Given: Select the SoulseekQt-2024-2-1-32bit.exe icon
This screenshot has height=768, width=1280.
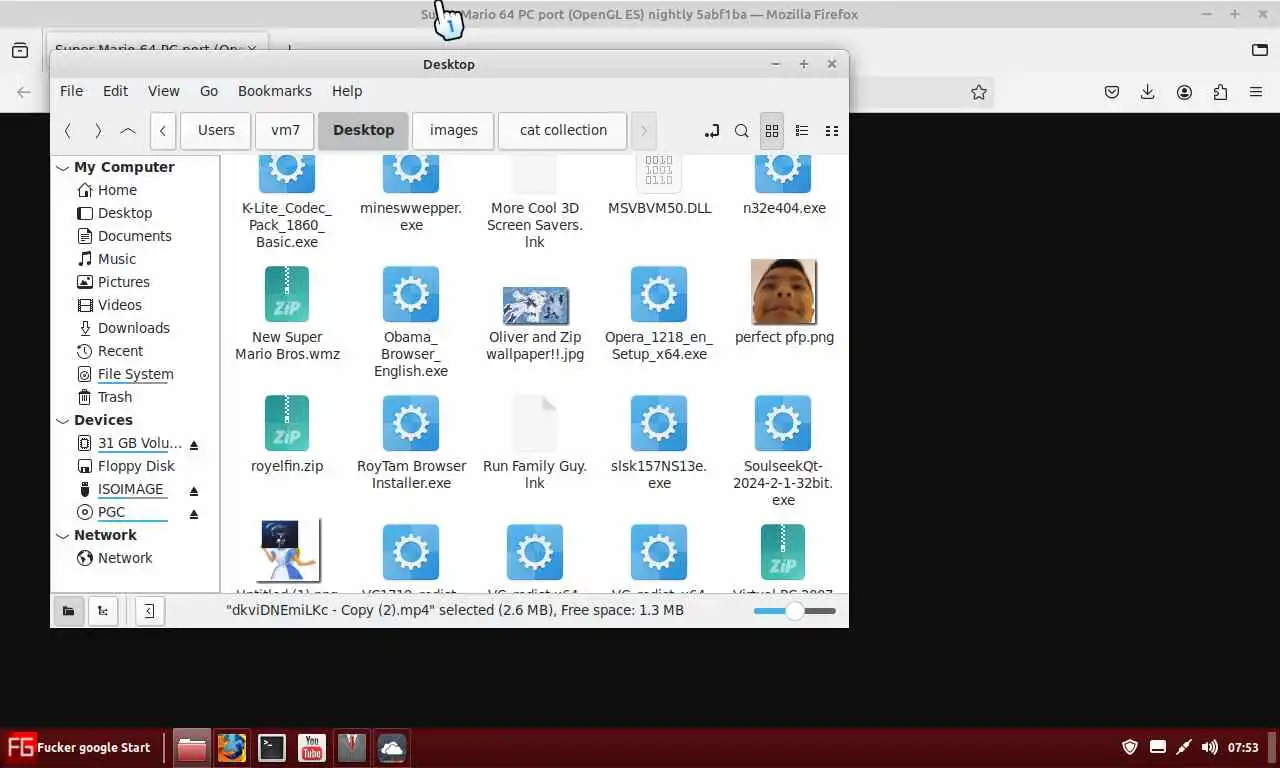Looking at the screenshot, I should click(x=783, y=423).
